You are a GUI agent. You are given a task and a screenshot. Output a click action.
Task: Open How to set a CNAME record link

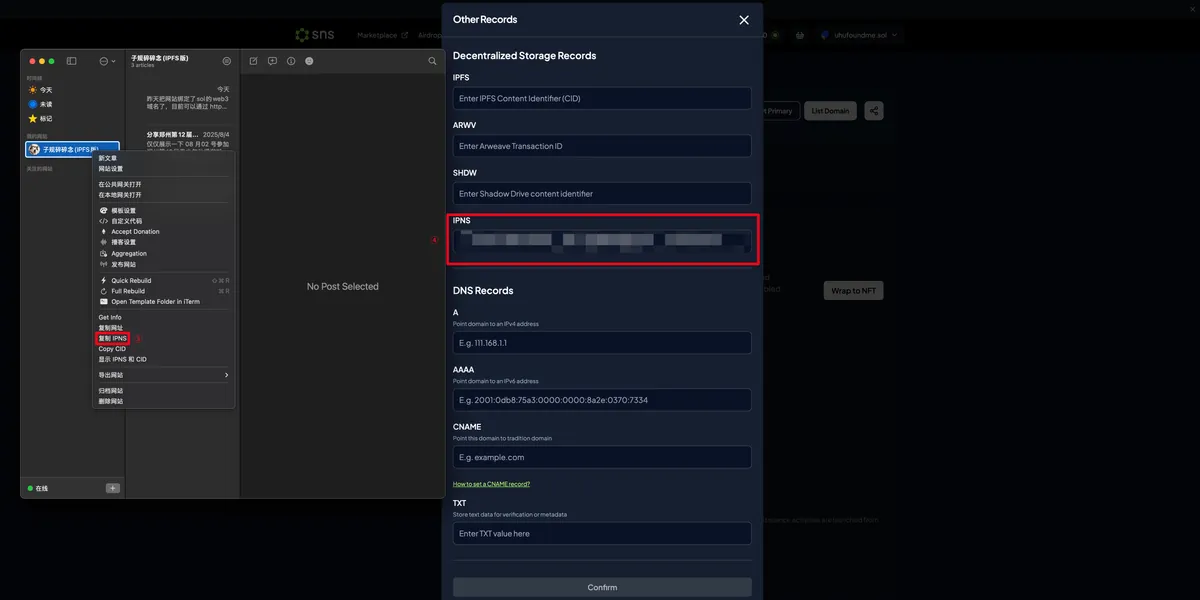491,484
